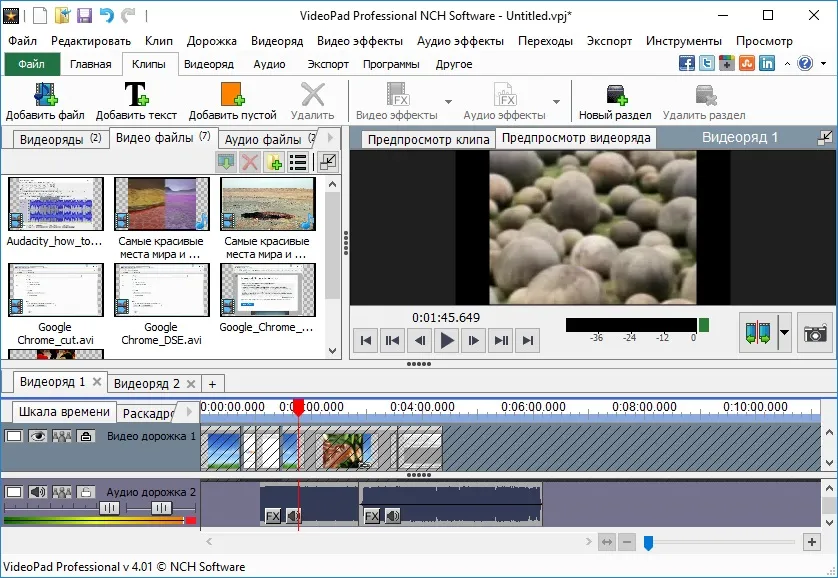Play the sequence preview
Screen dimensions: 838x578
click(447, 340)
